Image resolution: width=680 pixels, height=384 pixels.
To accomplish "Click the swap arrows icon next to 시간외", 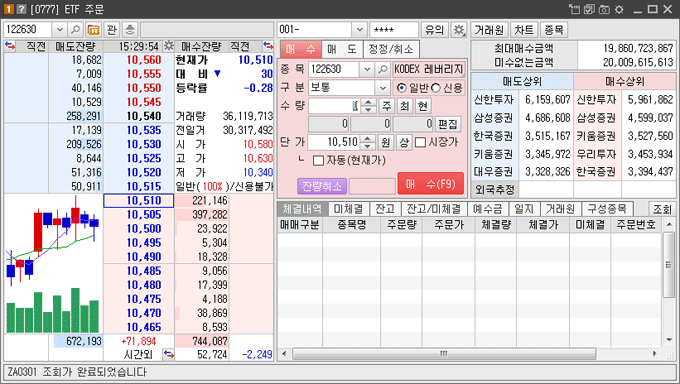I will click(x=168, y=354).
